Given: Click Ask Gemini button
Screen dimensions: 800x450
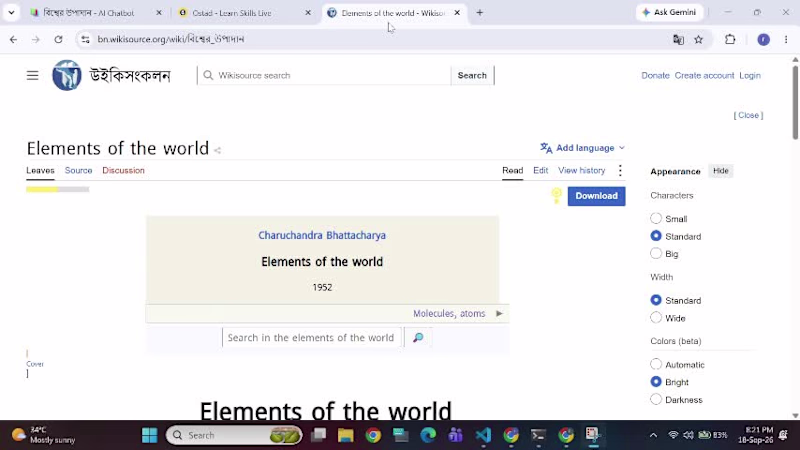Looking at the screenshot, I should click(x=669, y=12).
